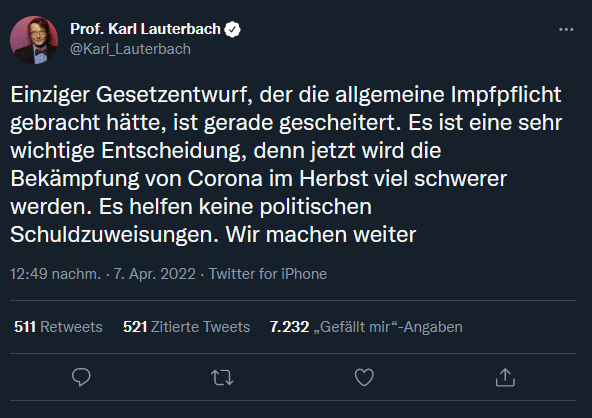The height and width of the screenshot is (418, 592).
Task: Open Karl Lauterbach's profile picture
Action: pos(34,40)
